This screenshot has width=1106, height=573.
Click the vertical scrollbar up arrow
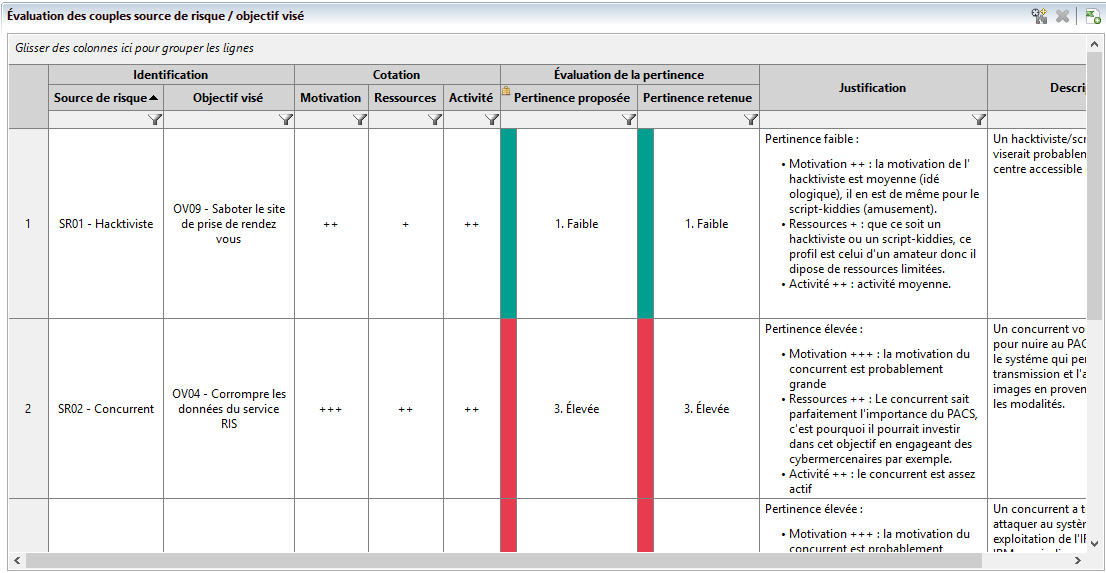(x=1094, y=44)
